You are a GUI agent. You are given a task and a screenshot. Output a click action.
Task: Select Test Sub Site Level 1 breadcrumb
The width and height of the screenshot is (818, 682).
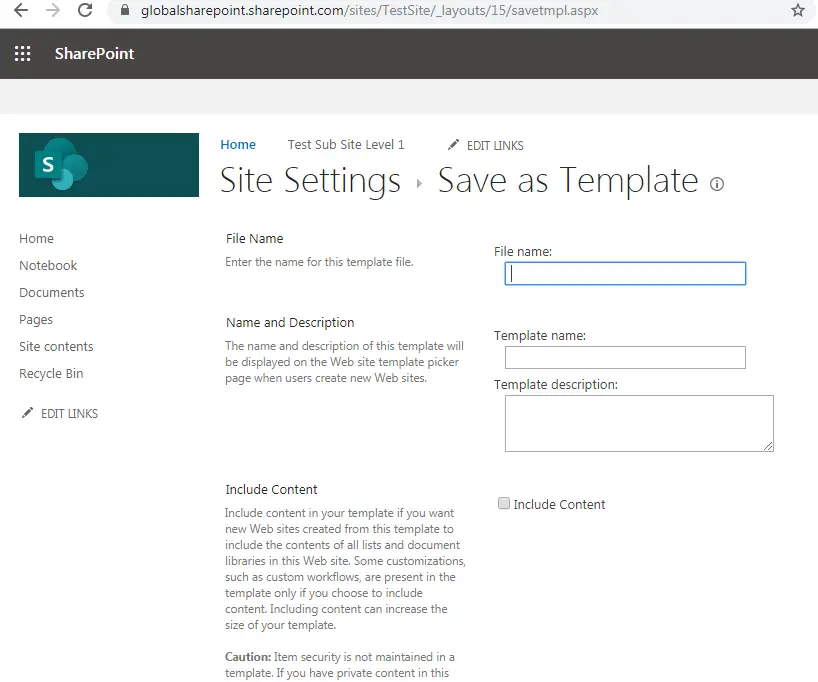point(346,144)
